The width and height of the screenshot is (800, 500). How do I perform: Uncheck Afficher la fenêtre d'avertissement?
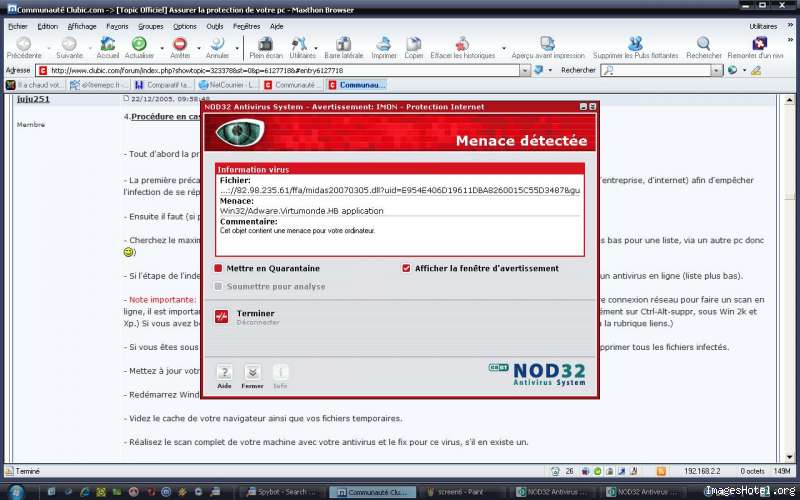(x=406, y=268)
